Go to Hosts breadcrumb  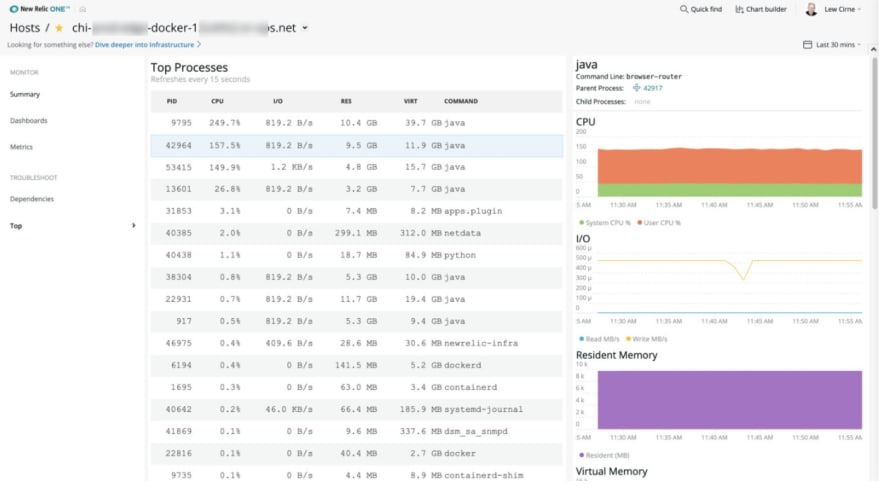(25, 28)
